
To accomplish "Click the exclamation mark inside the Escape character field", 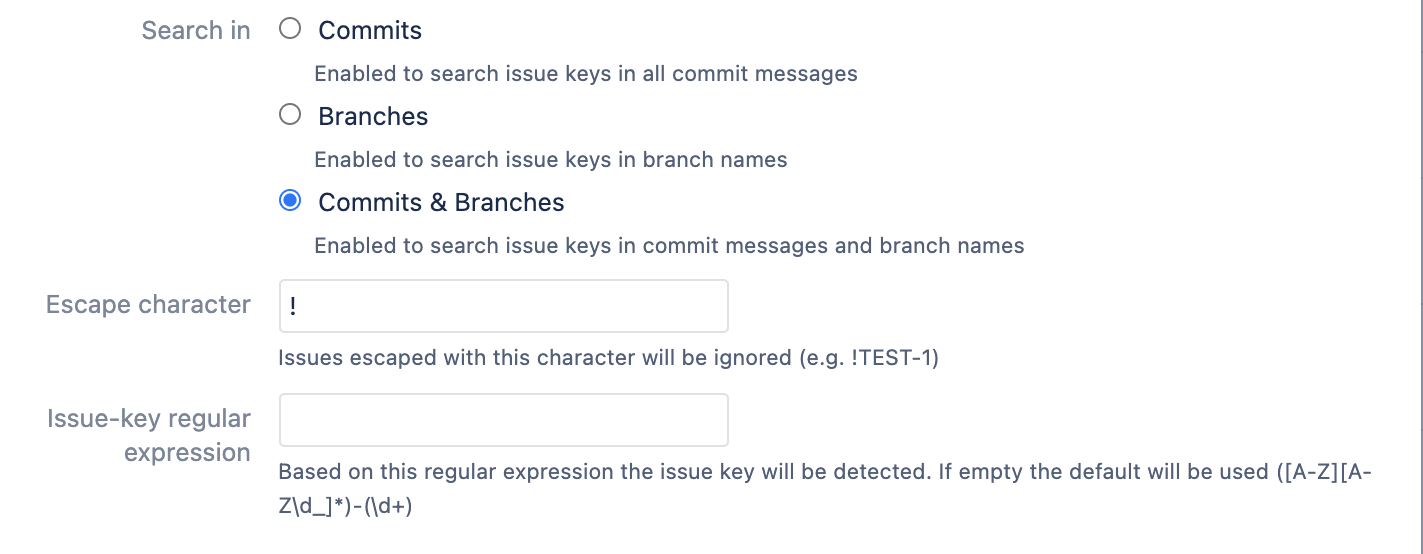I will coord(292,306).
